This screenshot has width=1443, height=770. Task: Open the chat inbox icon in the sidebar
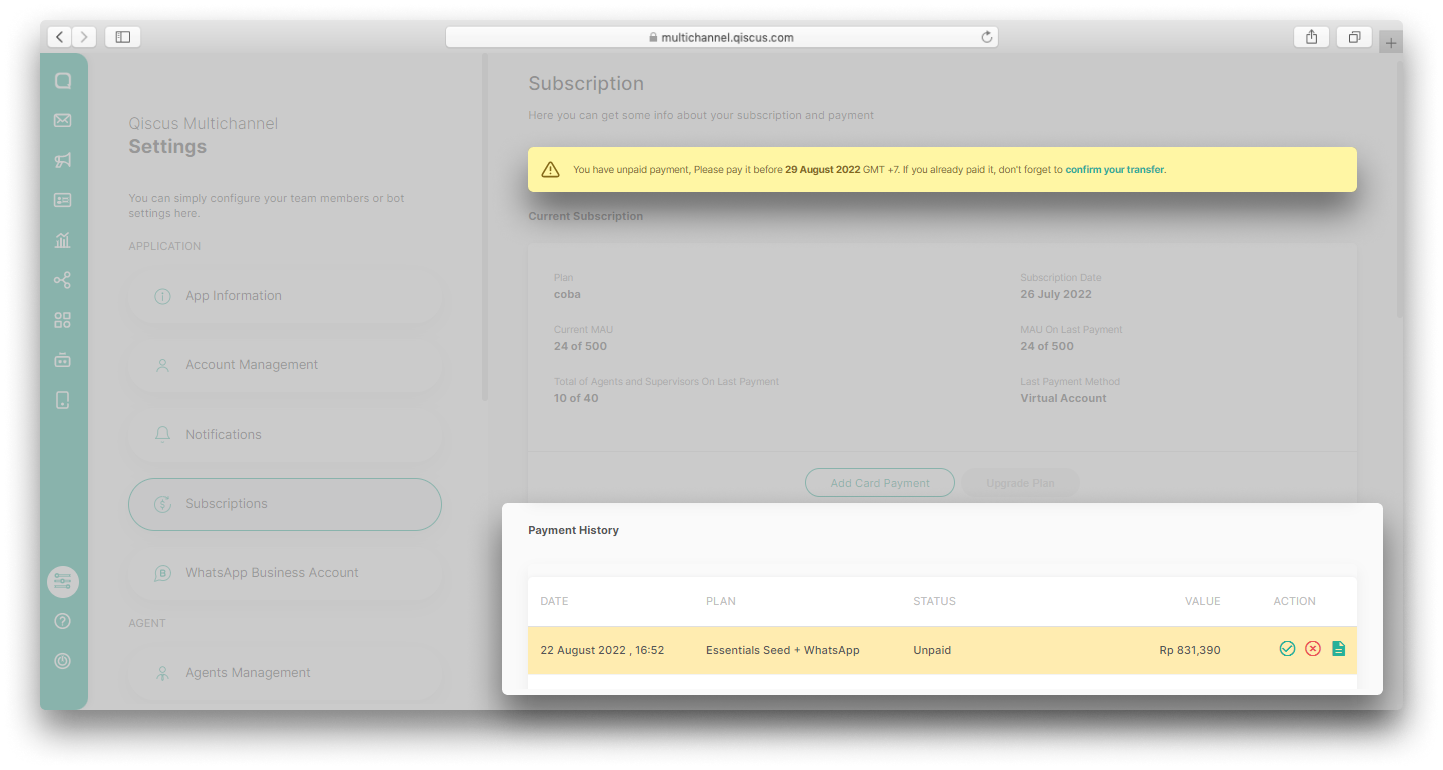[x=62, y=81]
